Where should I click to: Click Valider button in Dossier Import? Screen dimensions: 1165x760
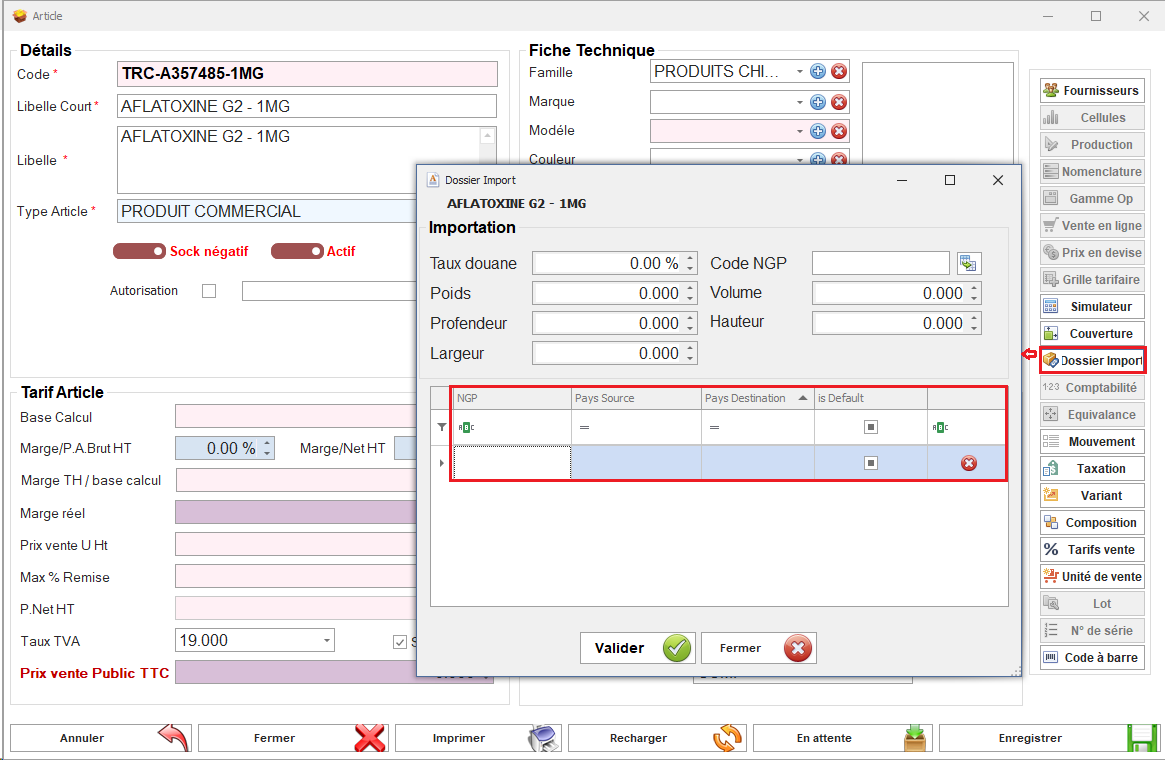point(637,648)
